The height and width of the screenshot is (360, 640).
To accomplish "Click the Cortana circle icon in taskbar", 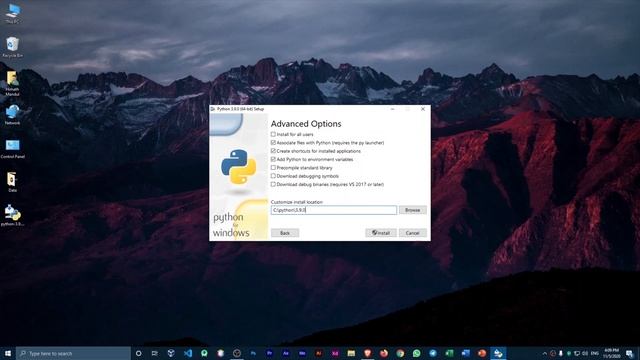I will pos(138,353).
